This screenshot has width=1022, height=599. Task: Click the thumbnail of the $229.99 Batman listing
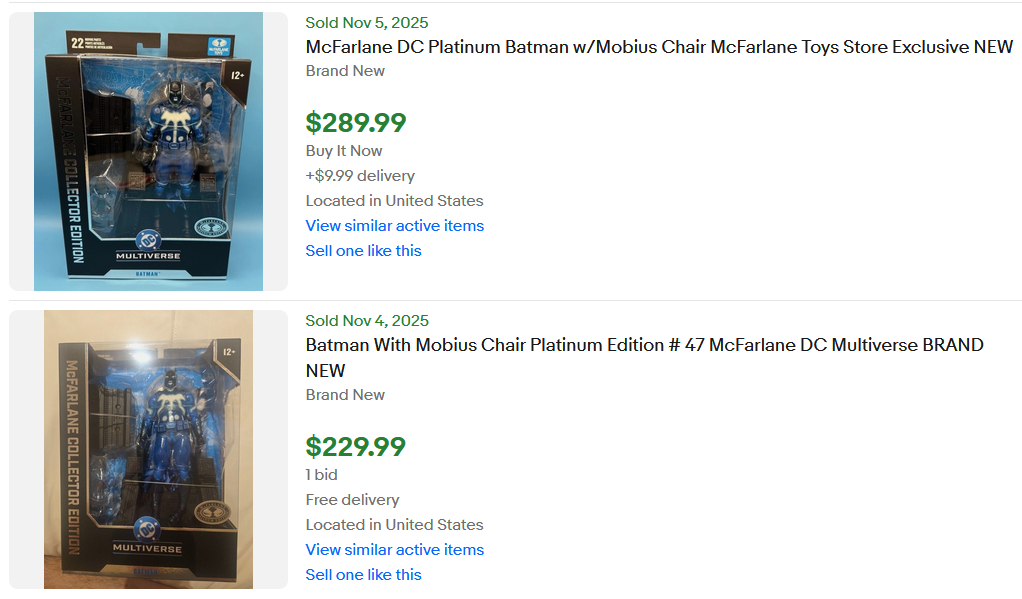(x=148, y=449)
